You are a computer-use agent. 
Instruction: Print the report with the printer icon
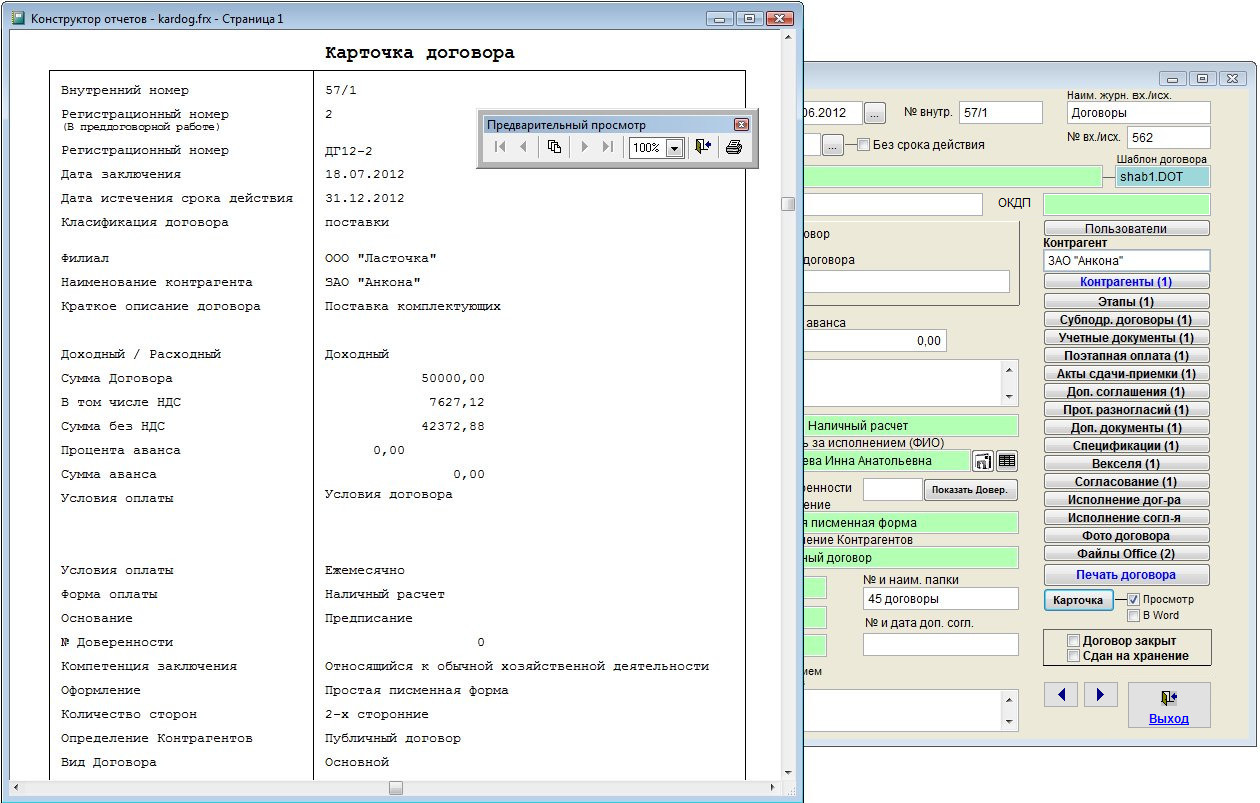[733, 147]
